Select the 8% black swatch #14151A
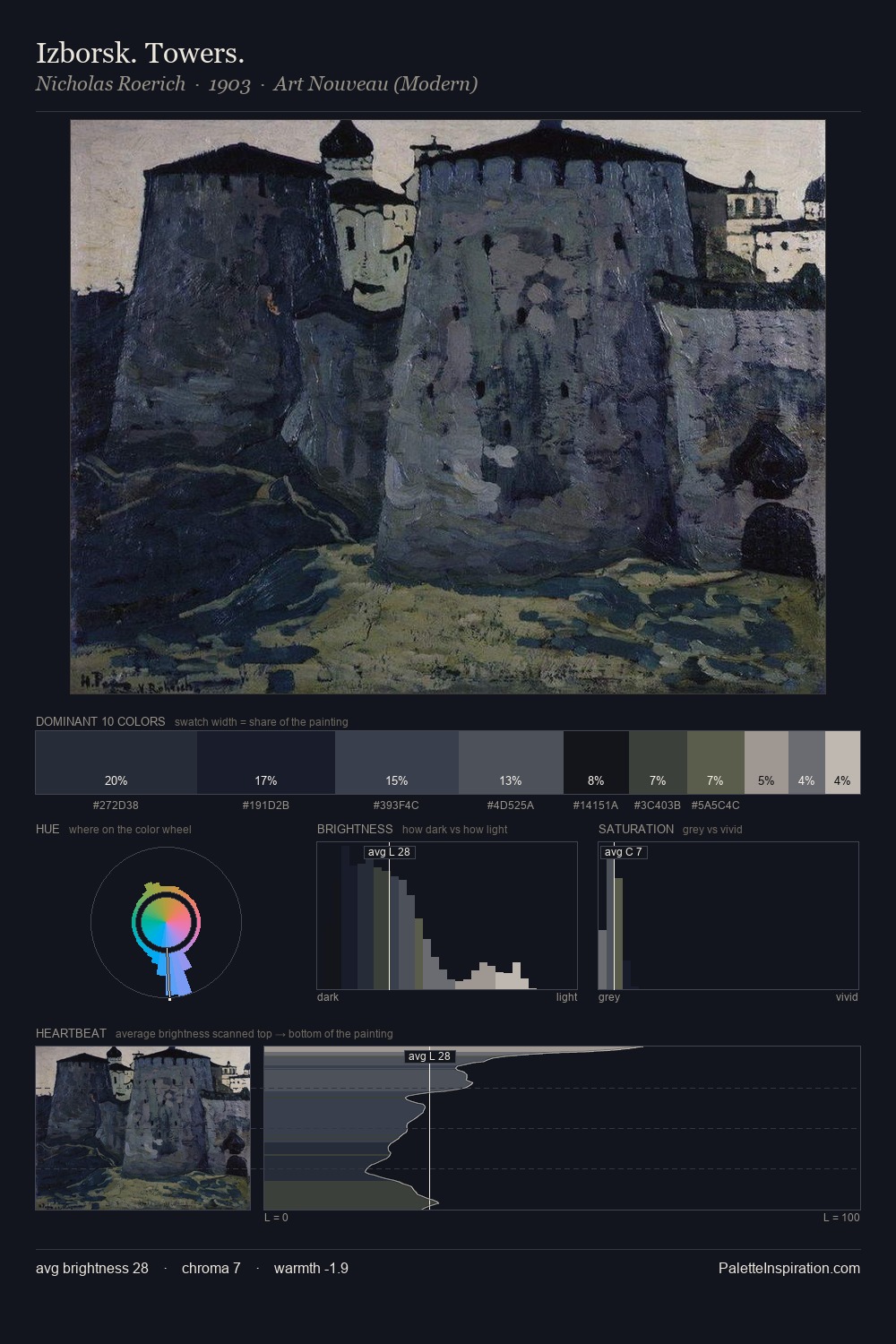Screen dimensions: 896x1344 tap(596, 762)
